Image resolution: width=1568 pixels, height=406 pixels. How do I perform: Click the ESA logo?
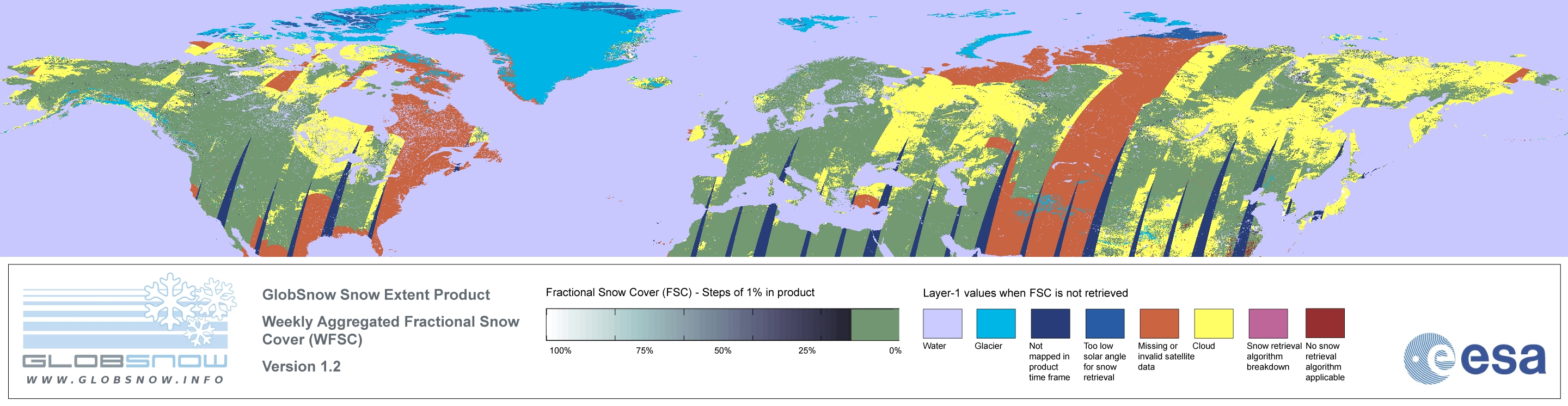coord(1474,358)
